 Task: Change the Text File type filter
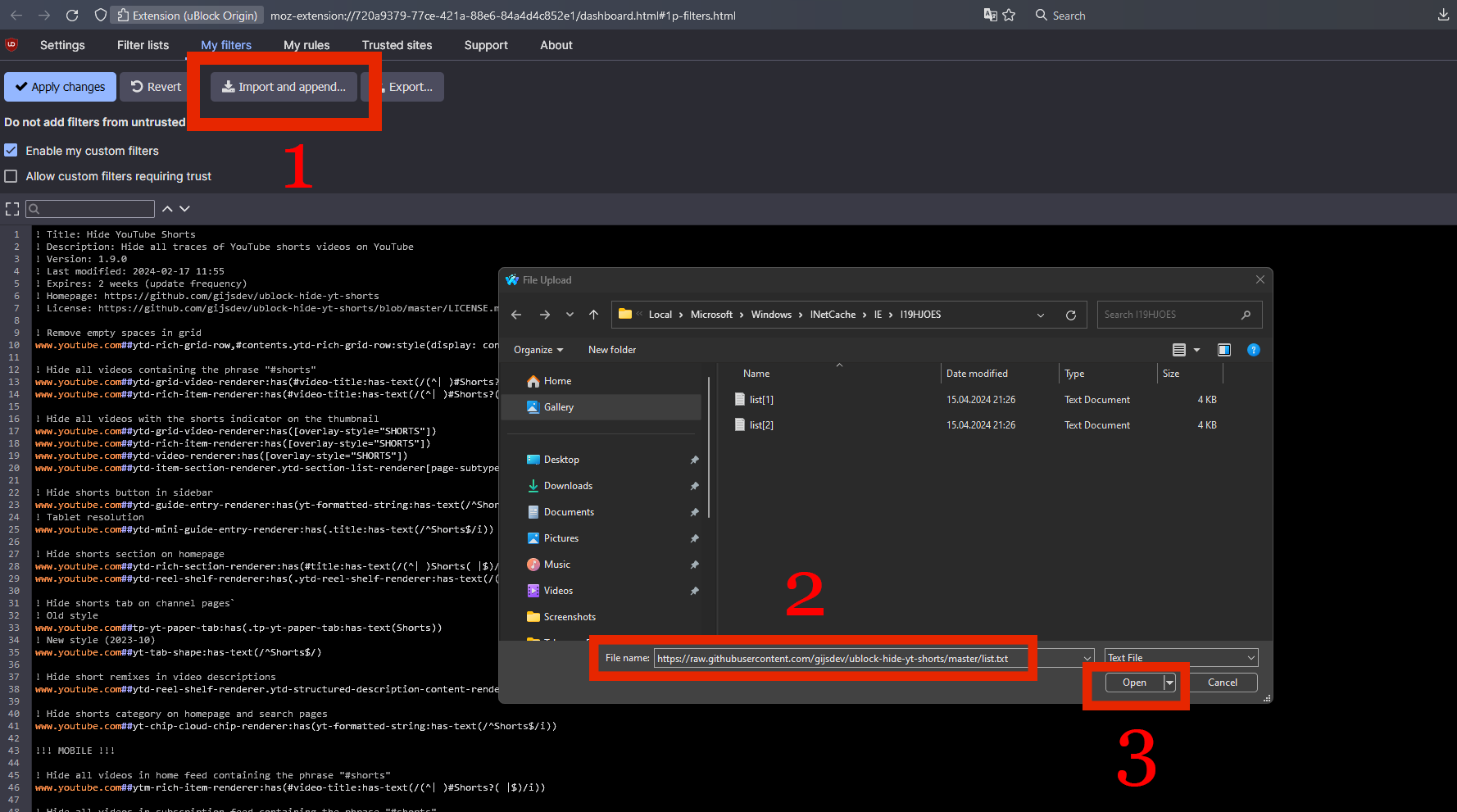coord(1181,658)
